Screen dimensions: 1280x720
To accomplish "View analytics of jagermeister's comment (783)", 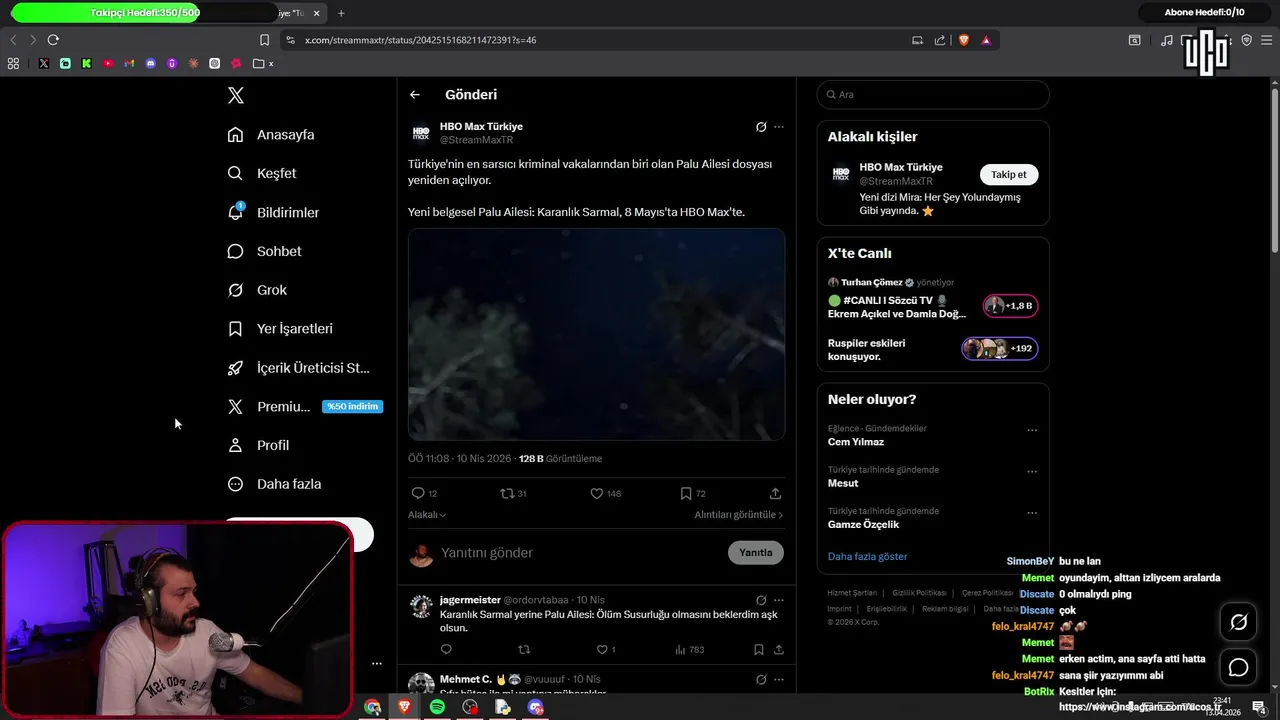I will pos(689,650).
